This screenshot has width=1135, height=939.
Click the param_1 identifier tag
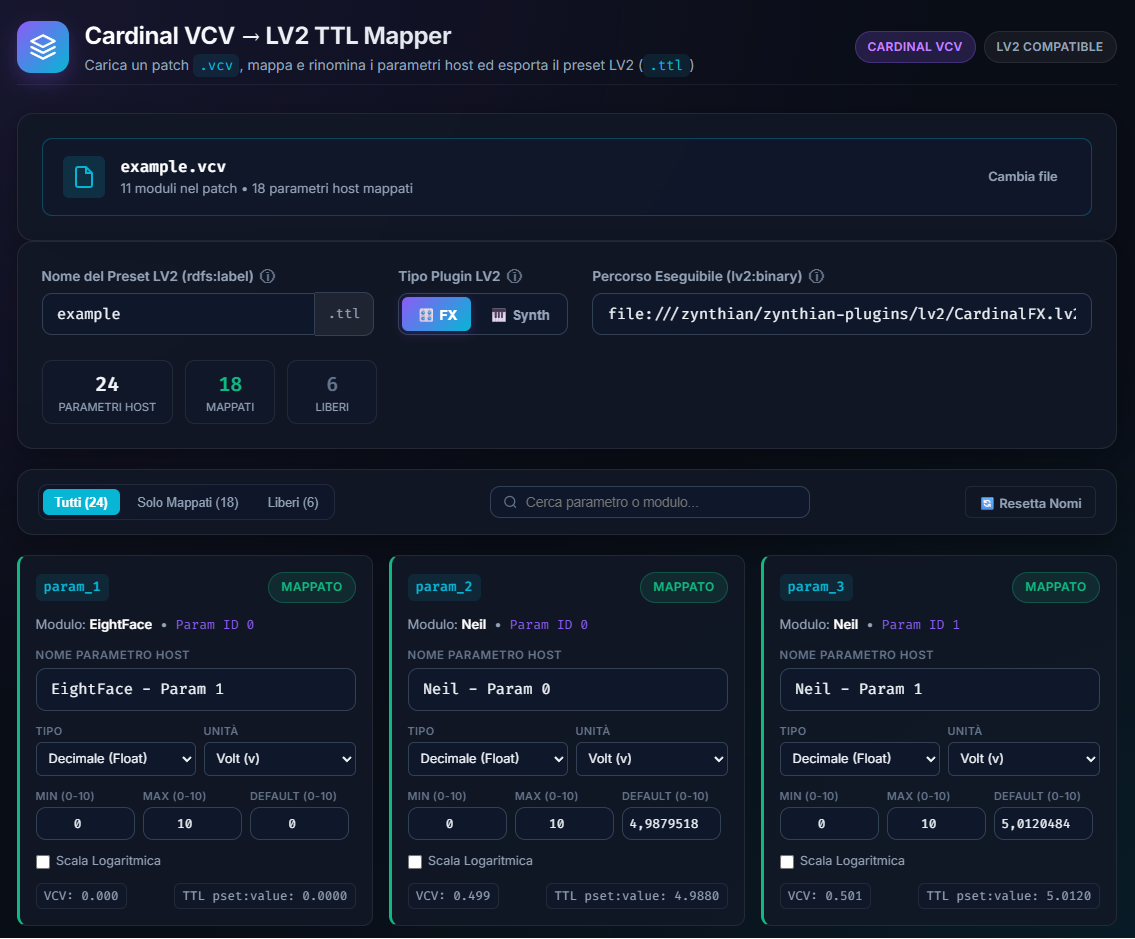coord(72,587)
